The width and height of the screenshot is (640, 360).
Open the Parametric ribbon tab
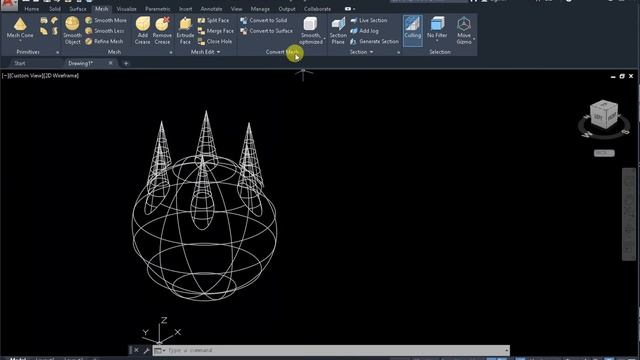(158, 9)
